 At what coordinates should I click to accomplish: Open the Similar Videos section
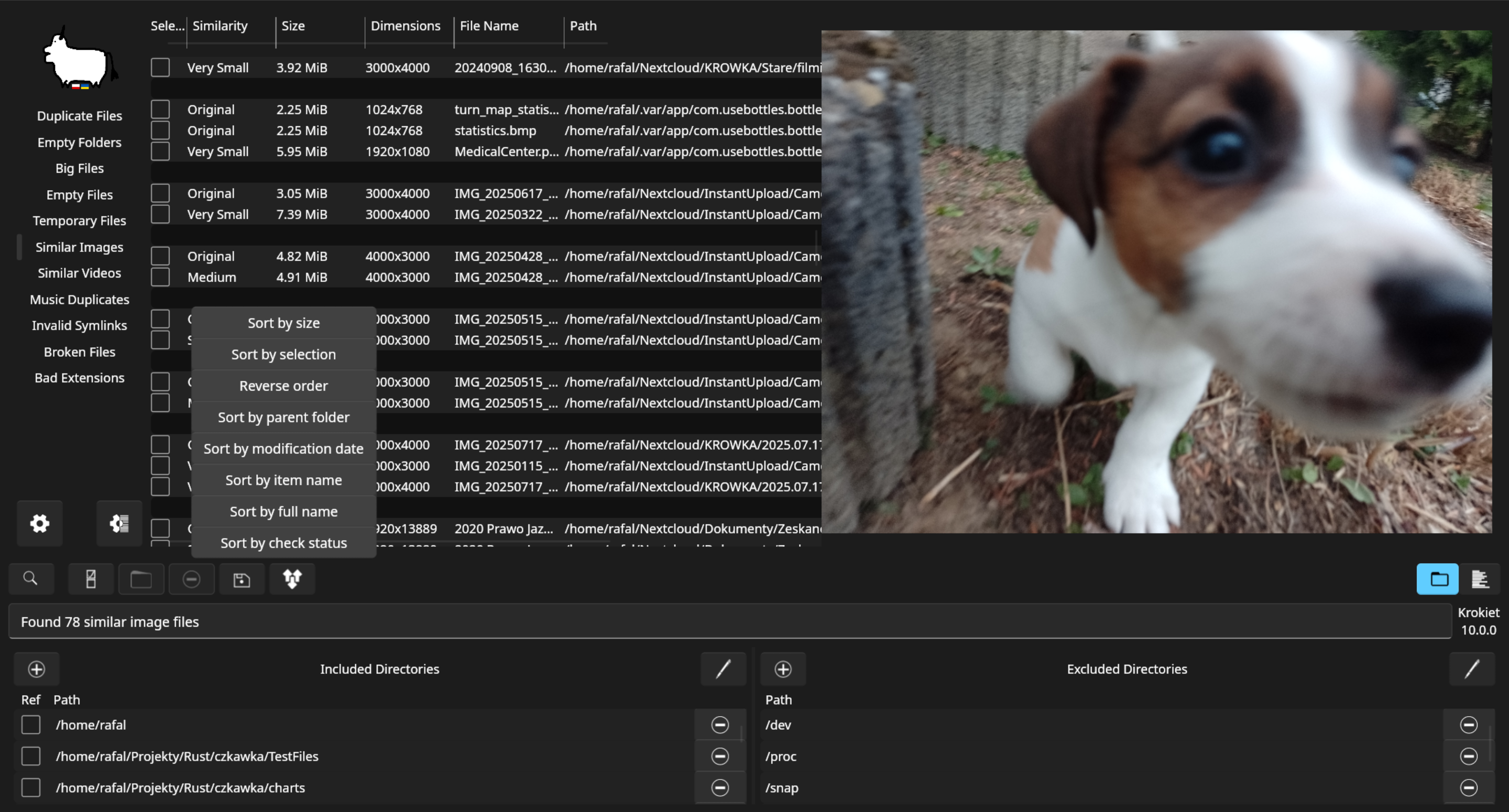79,273
